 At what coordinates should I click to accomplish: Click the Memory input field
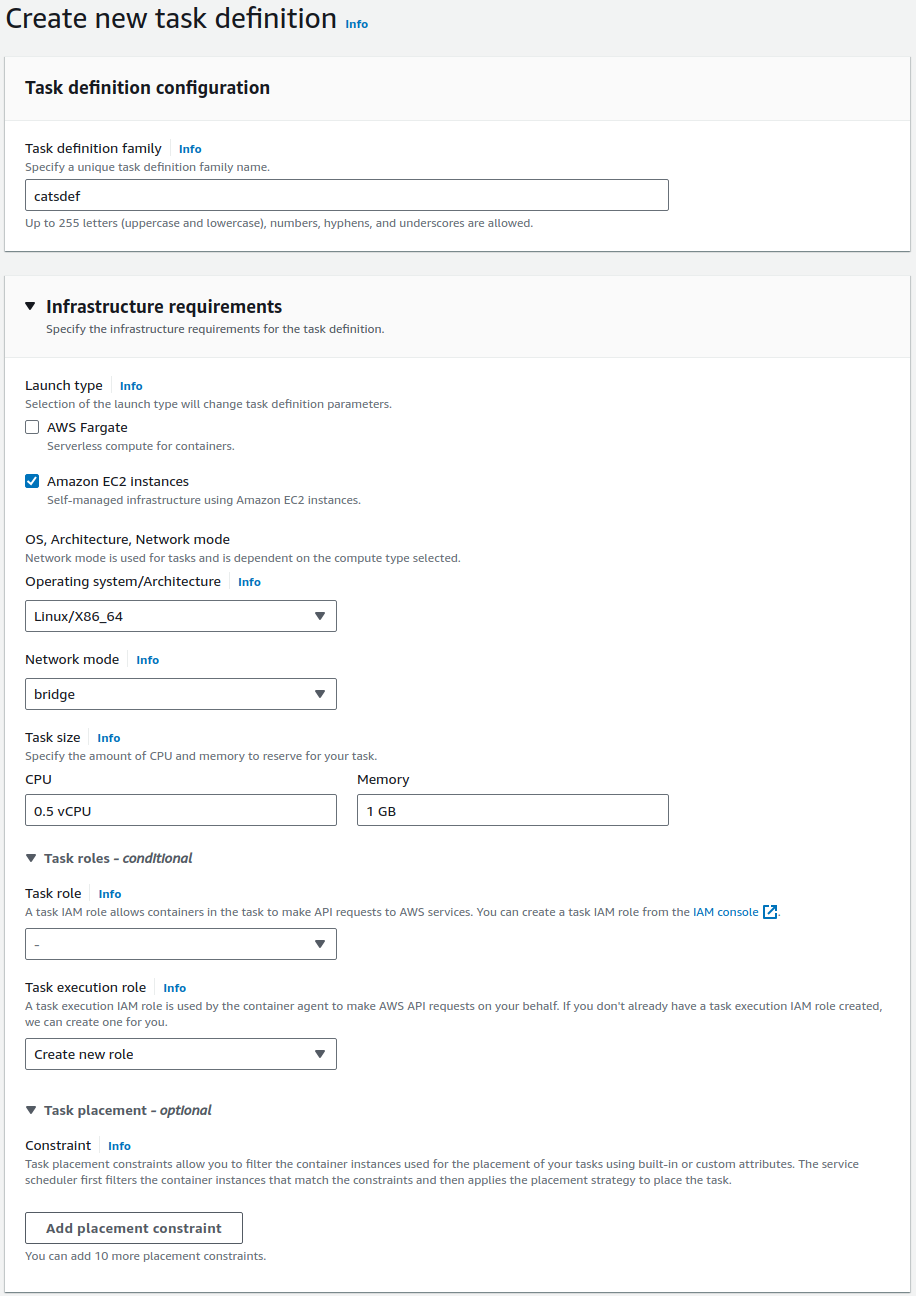(x=512, y=811)
